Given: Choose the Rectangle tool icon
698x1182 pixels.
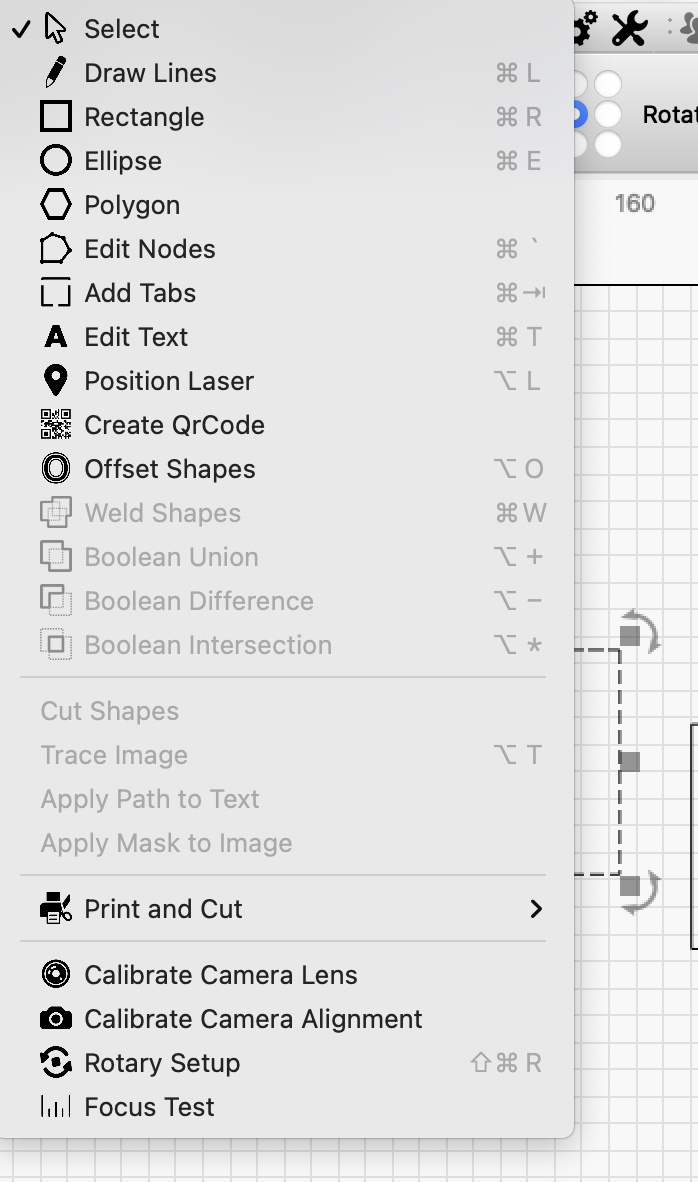Looking at the screenshot, I should [x=55, y=117].
